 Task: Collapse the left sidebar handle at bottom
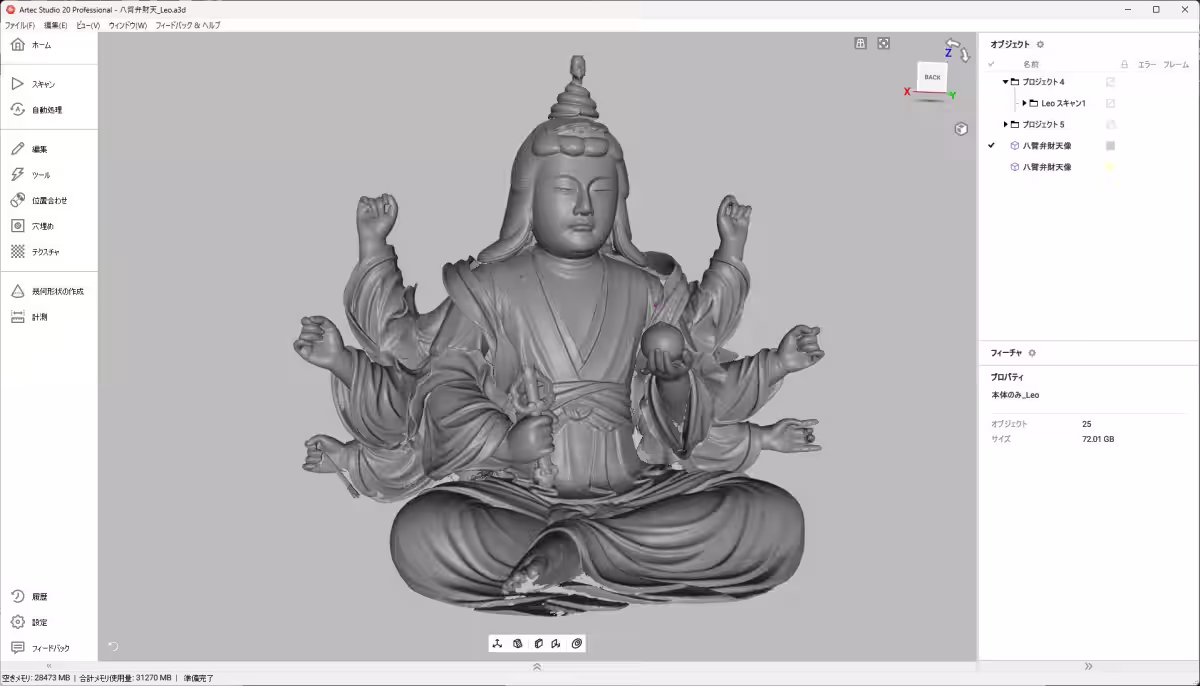(49, 666)
